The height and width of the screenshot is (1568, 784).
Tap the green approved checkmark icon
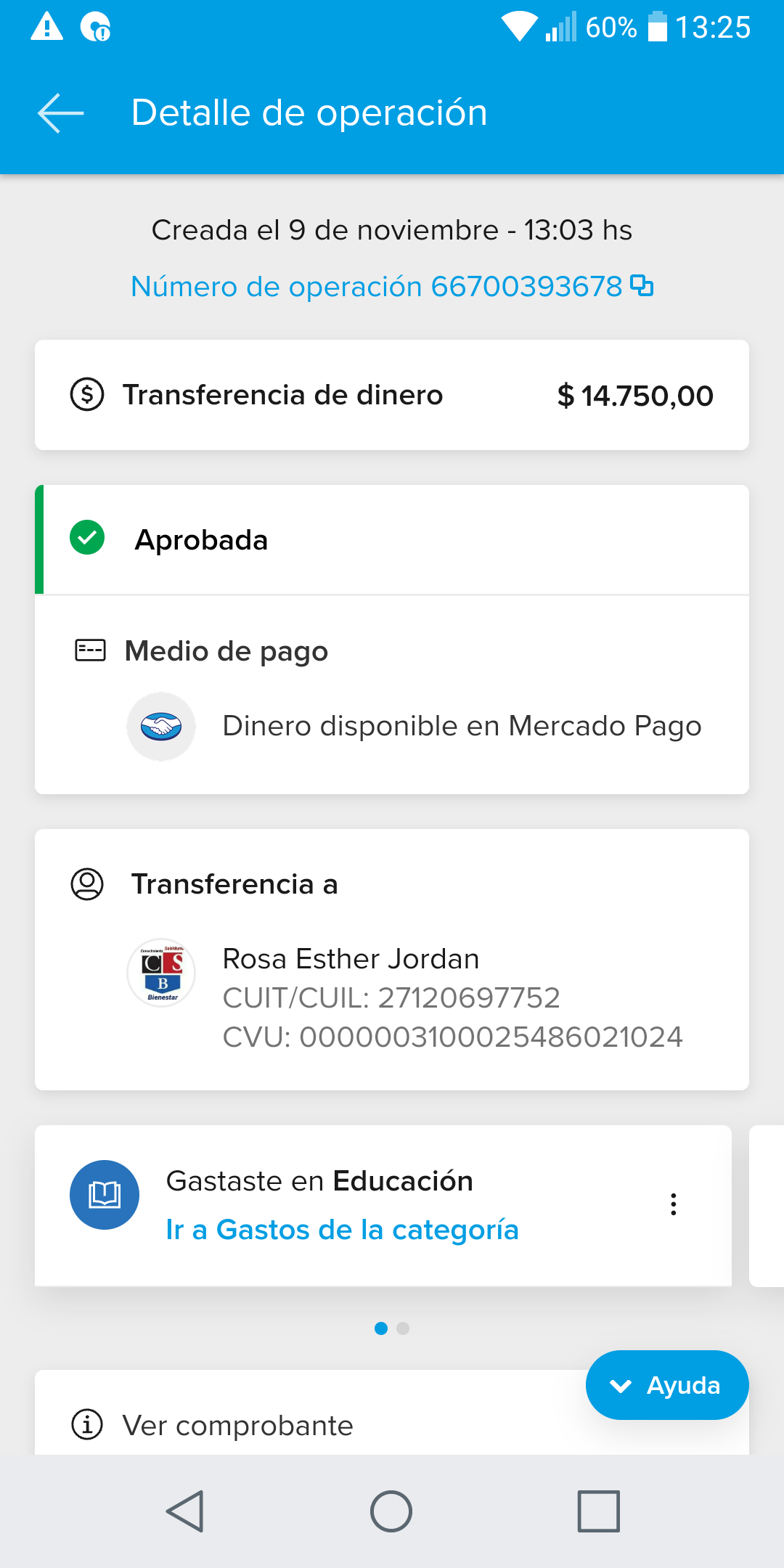coord(87,538)
